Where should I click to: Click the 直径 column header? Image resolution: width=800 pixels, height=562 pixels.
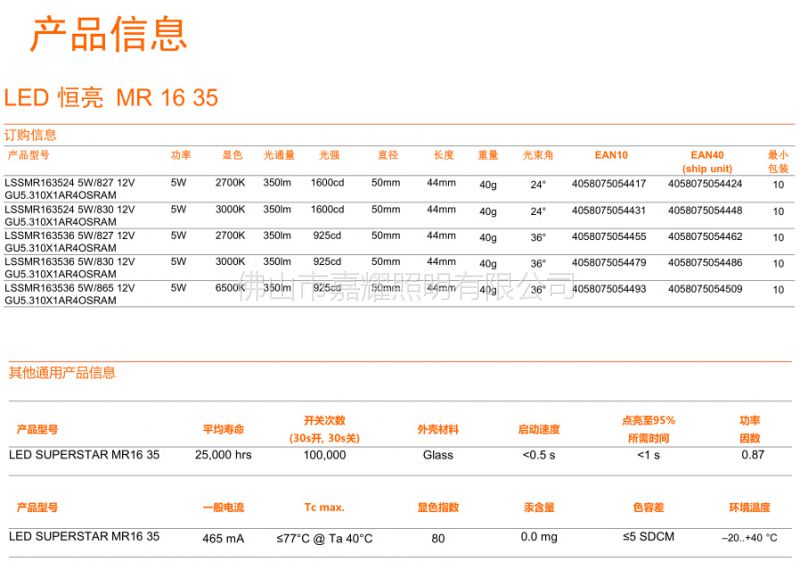coord(388,155)
